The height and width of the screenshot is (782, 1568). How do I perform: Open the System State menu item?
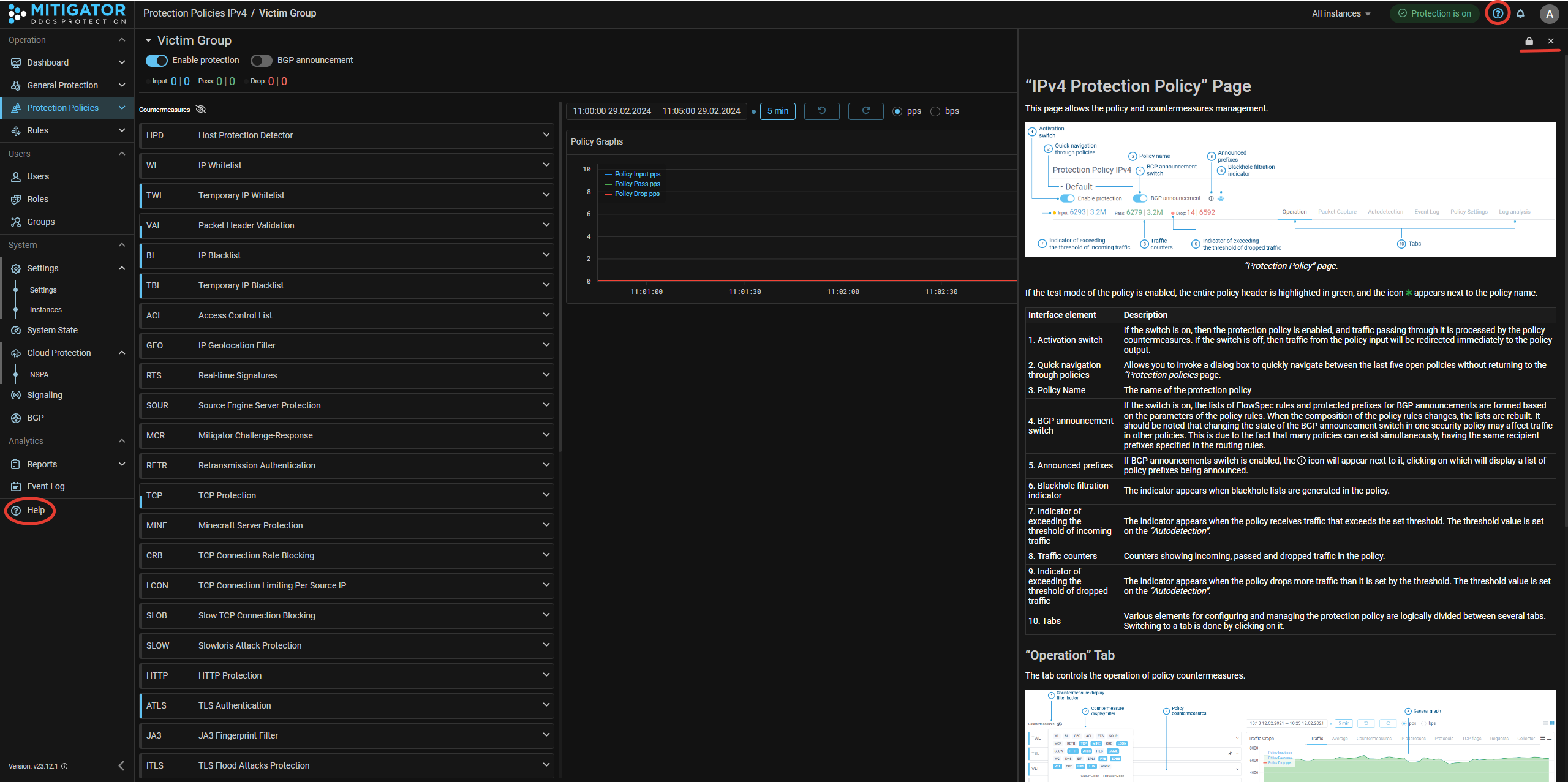(52, 330)
